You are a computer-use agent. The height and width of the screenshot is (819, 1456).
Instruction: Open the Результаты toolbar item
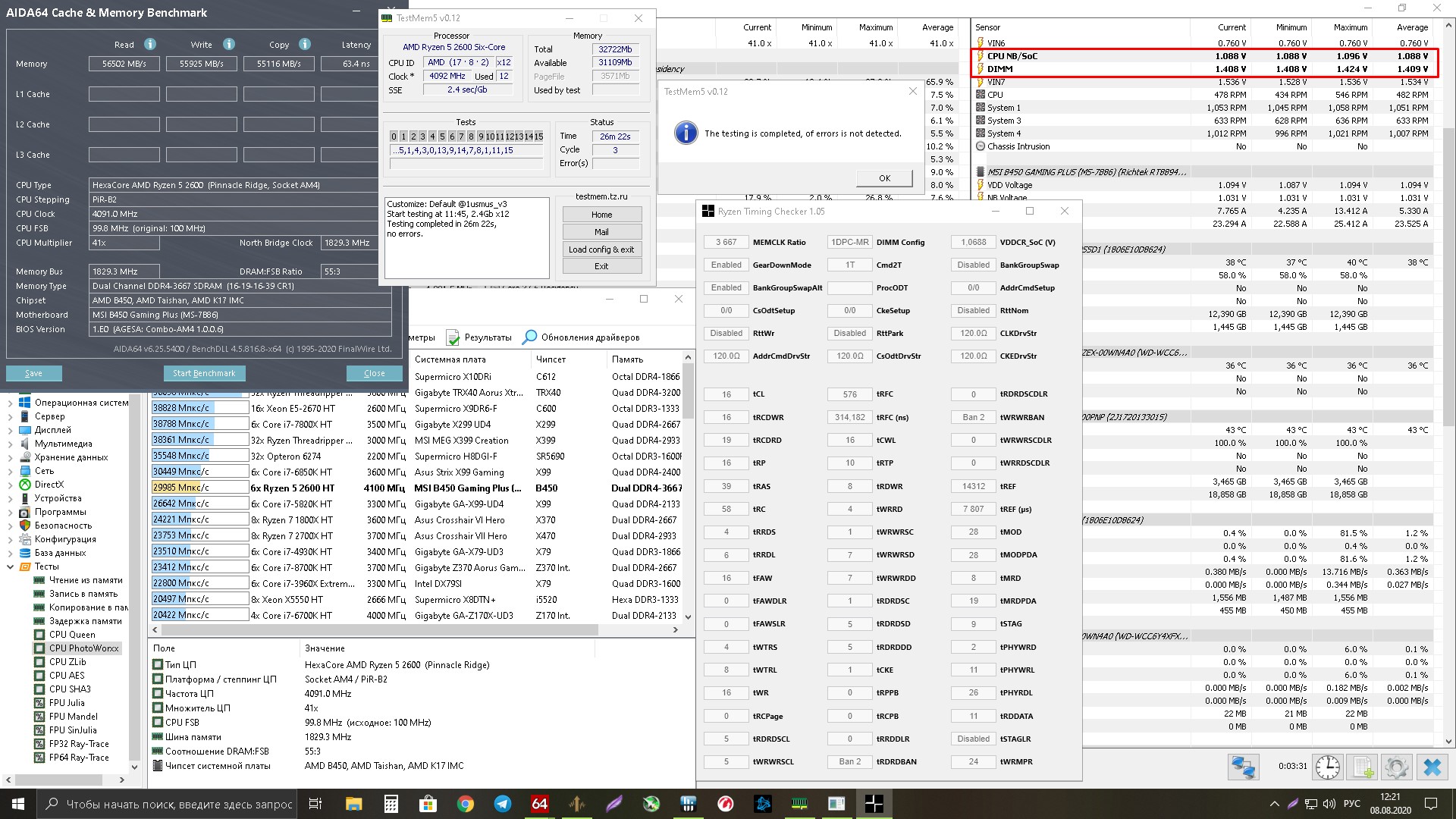pyautogui.click(x=479, y=337)
